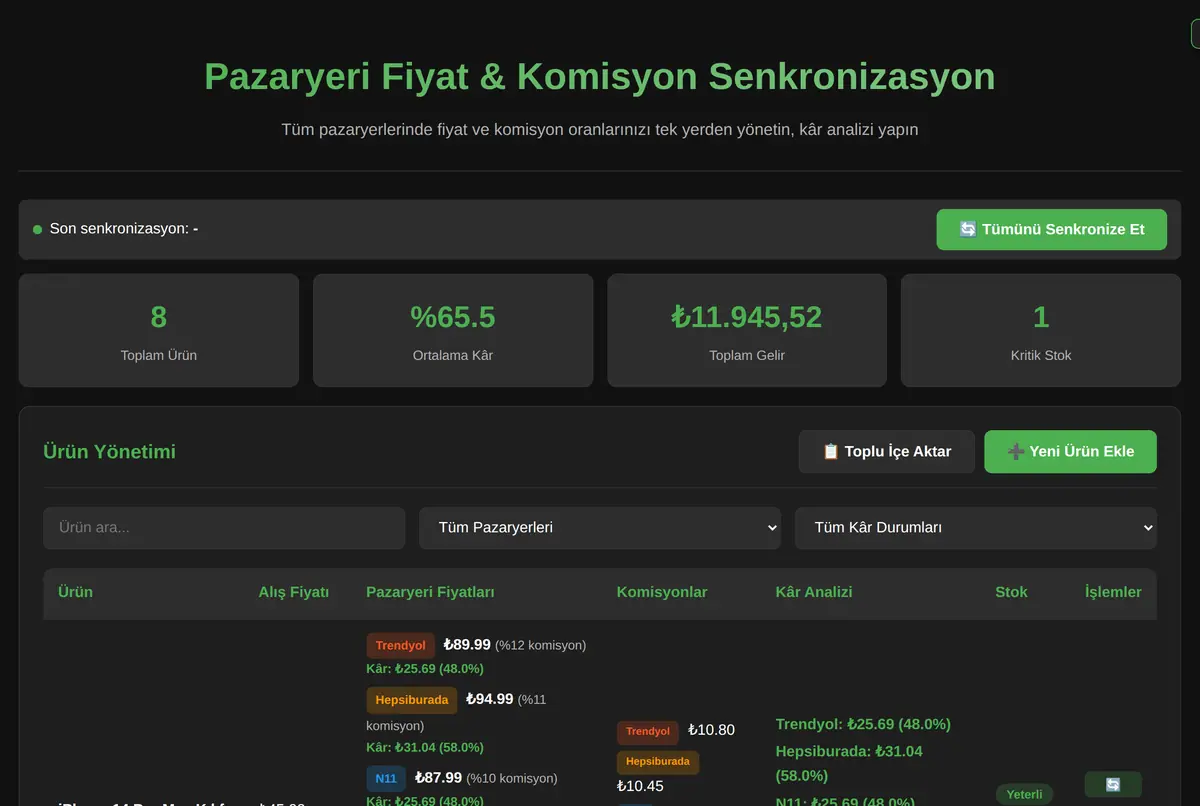
Task: Click Trendyol: ₺25.69 (48.0%) profit analysis text
Action: pyautogui.click(x=863, y=724)
